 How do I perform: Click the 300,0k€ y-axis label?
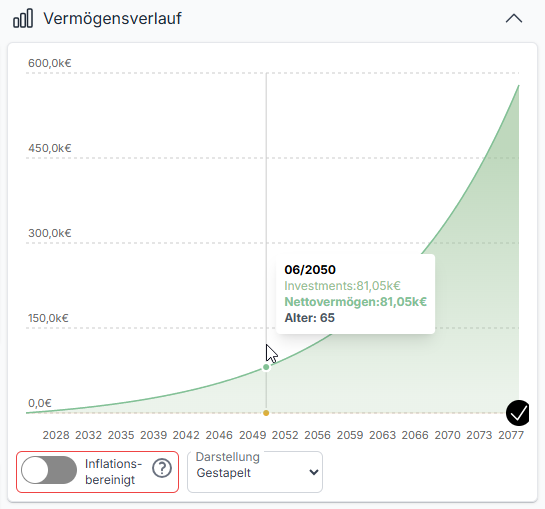click(50, 233)
